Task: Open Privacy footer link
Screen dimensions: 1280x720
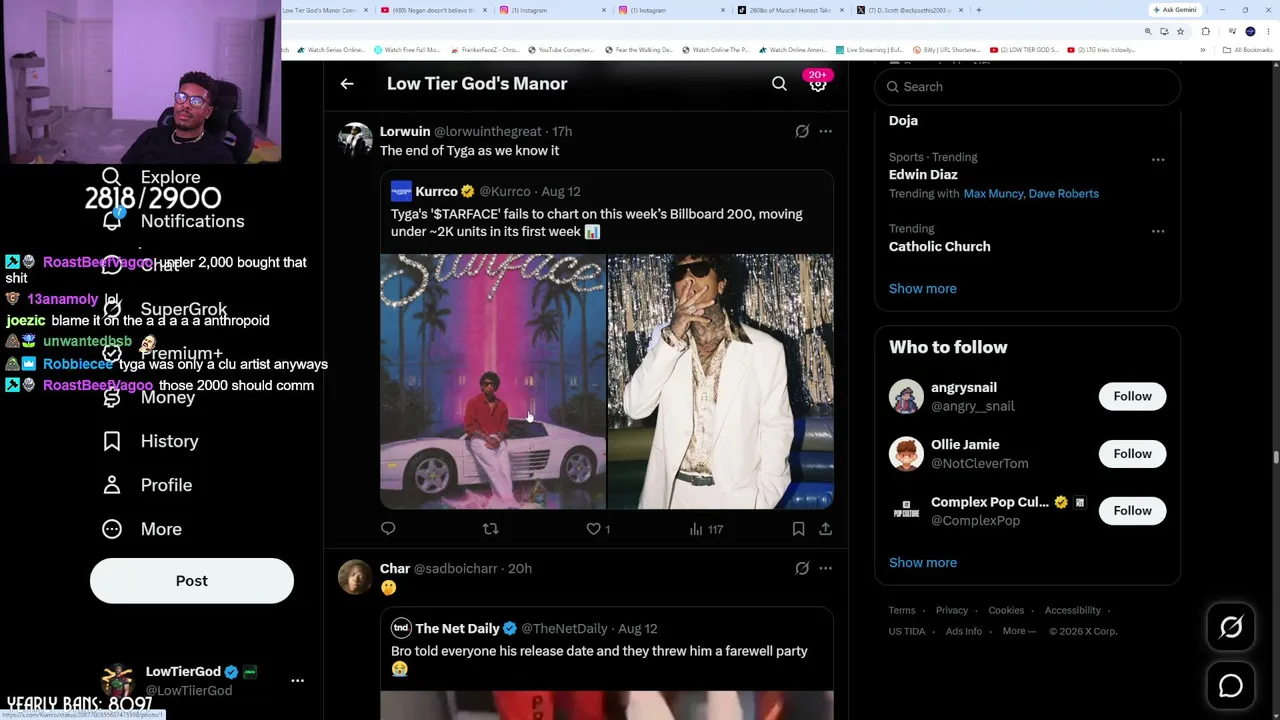Action: [952, 610]
